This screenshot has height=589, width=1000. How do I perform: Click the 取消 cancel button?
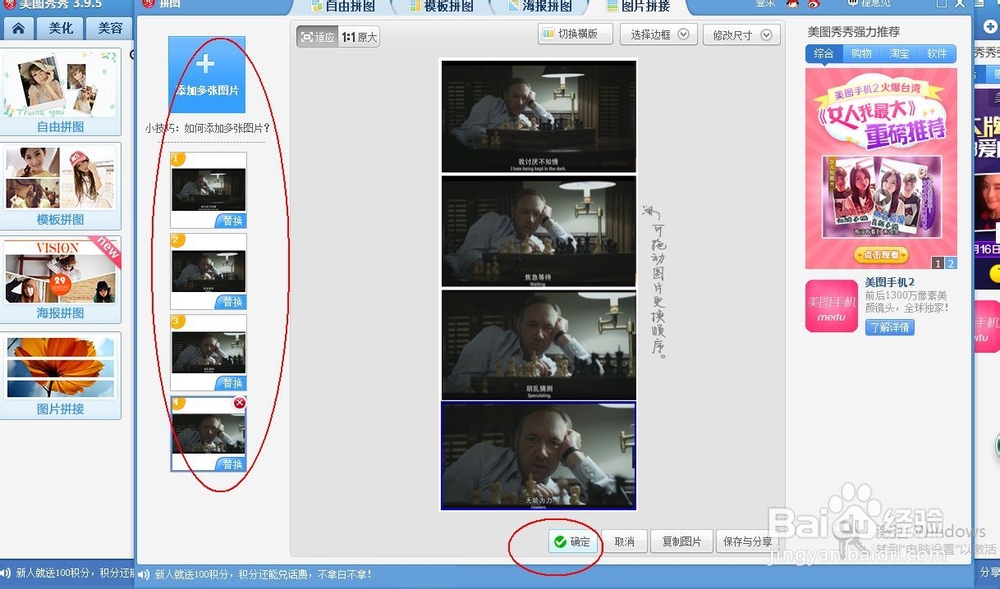coord(624,541)
